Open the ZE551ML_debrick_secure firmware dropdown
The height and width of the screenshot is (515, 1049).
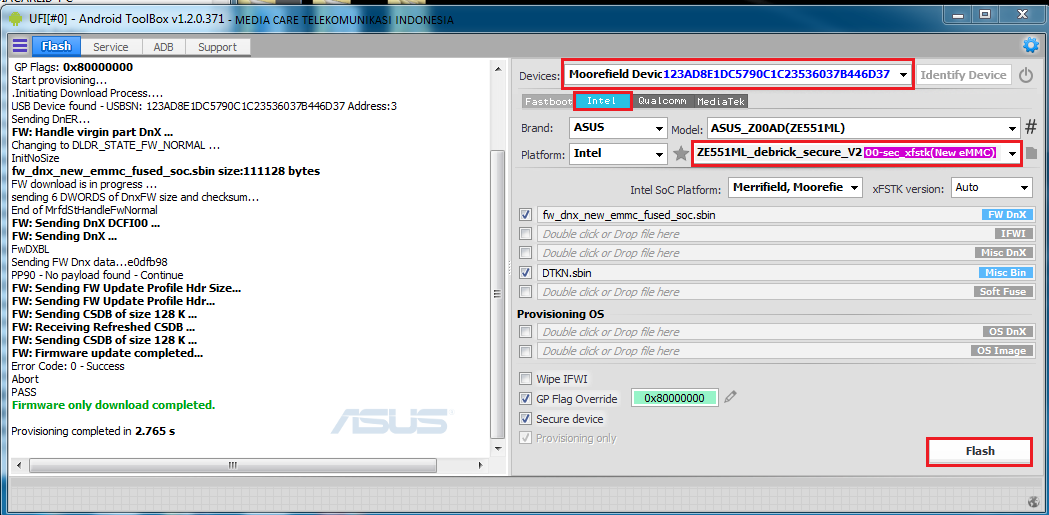[856, 153]
